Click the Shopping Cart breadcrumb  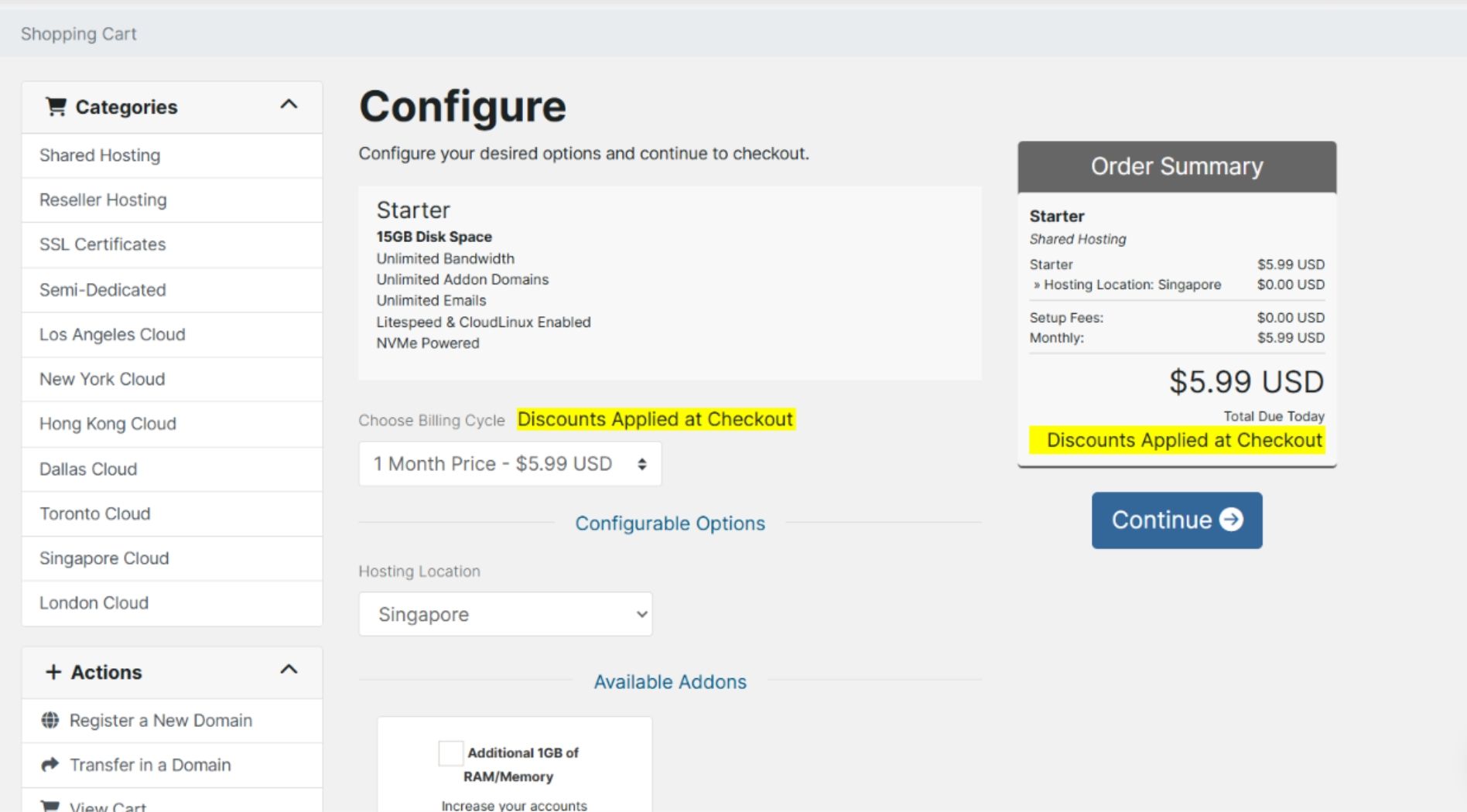click(79, 34)
